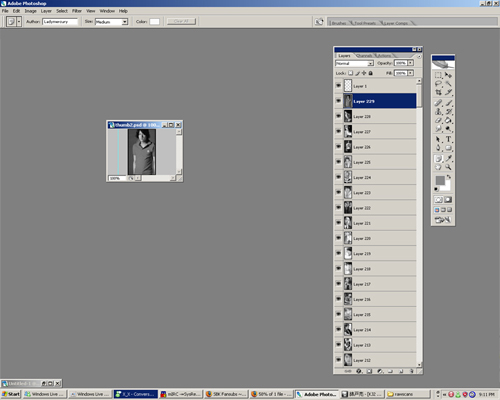500x400 pixels.
Task: Toggle visibility of Layer 215
Action: click(x=338, y=314)
